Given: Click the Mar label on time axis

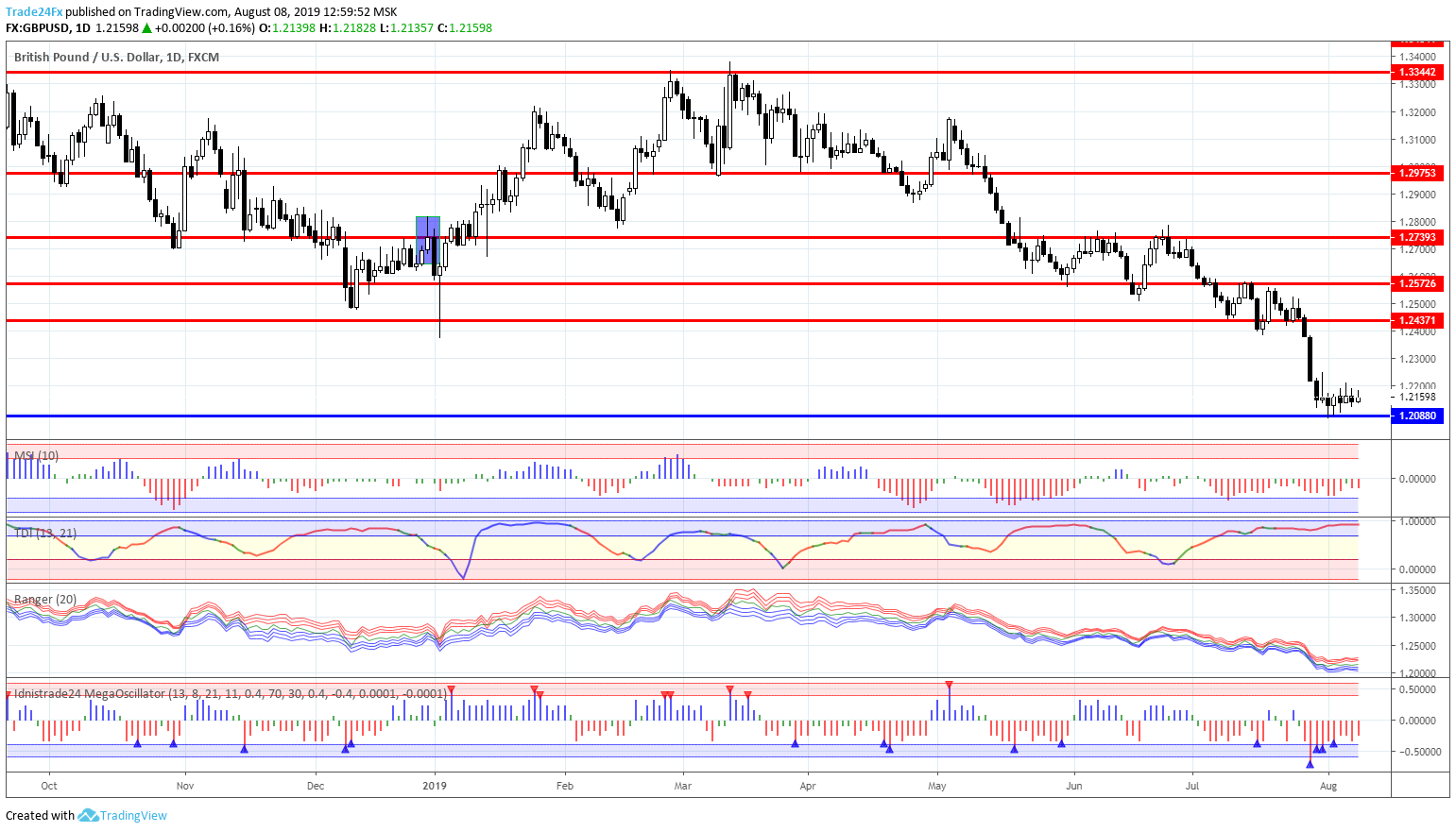Looking at the screenshot, I should pyautogui.click(x=683, y=786).
